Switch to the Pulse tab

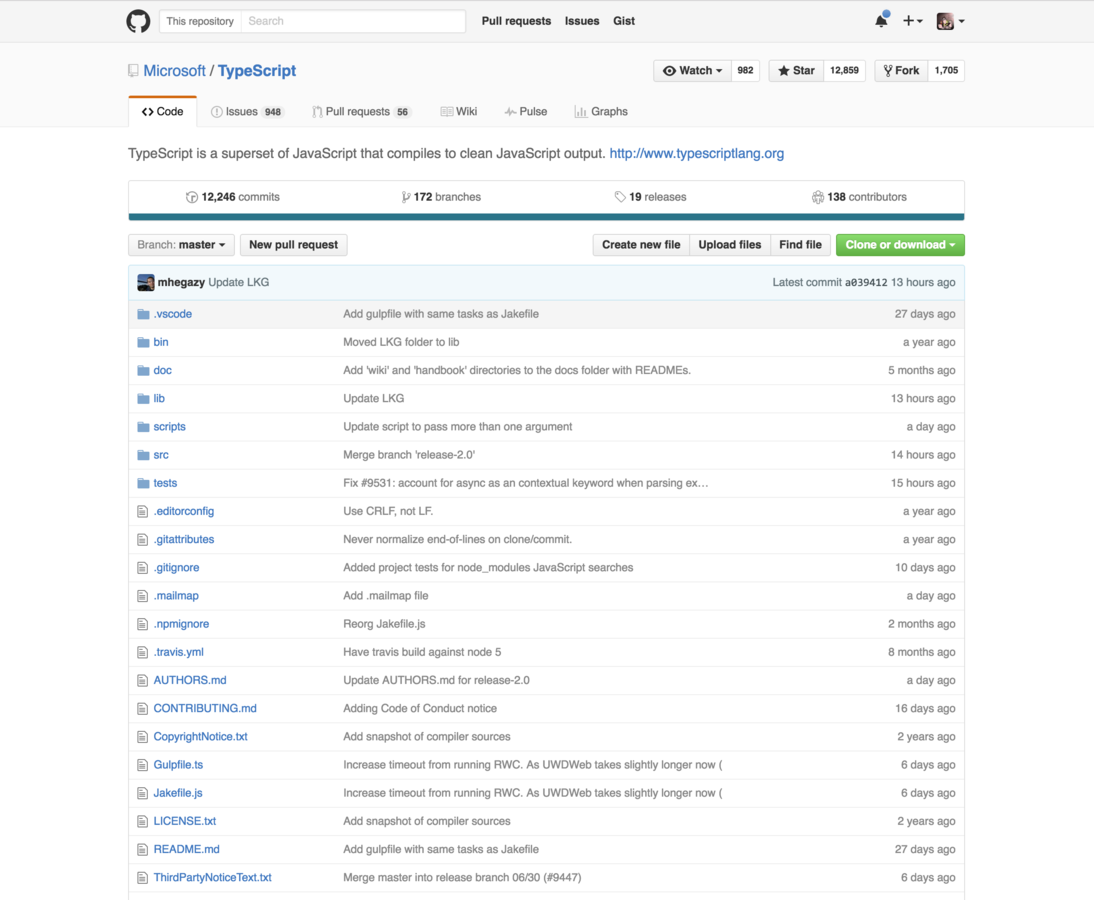(525, 112)
